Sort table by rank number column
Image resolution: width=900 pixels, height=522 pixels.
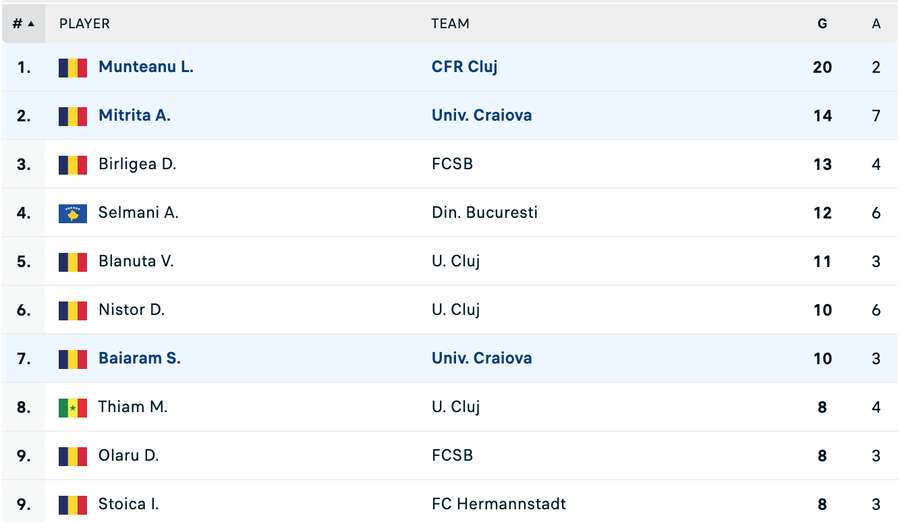click(24, 24)
